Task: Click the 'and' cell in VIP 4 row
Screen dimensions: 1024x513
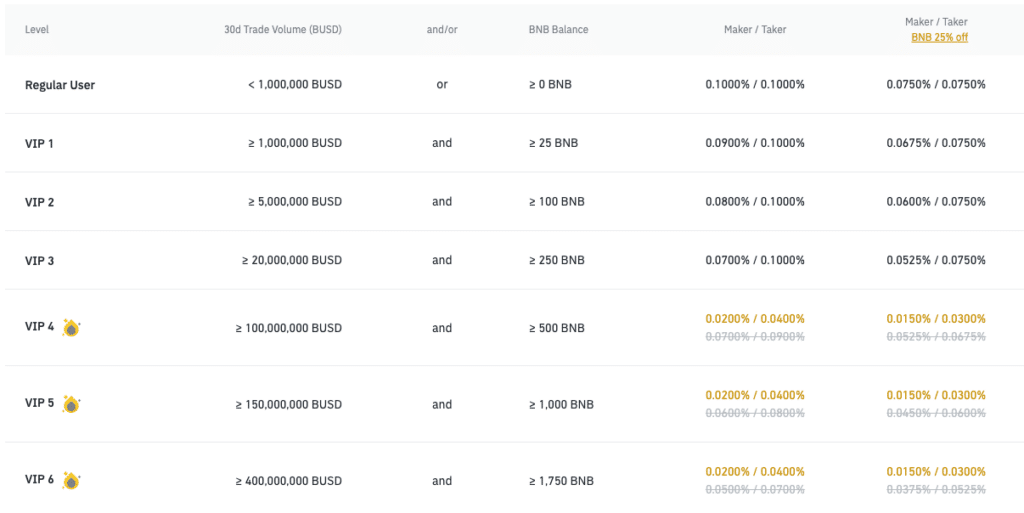Action: tap(442, 328)
